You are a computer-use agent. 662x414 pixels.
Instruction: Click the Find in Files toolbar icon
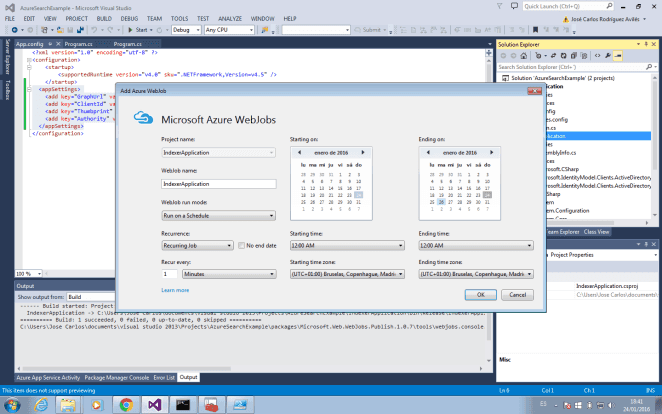click(x=265, y=30)
